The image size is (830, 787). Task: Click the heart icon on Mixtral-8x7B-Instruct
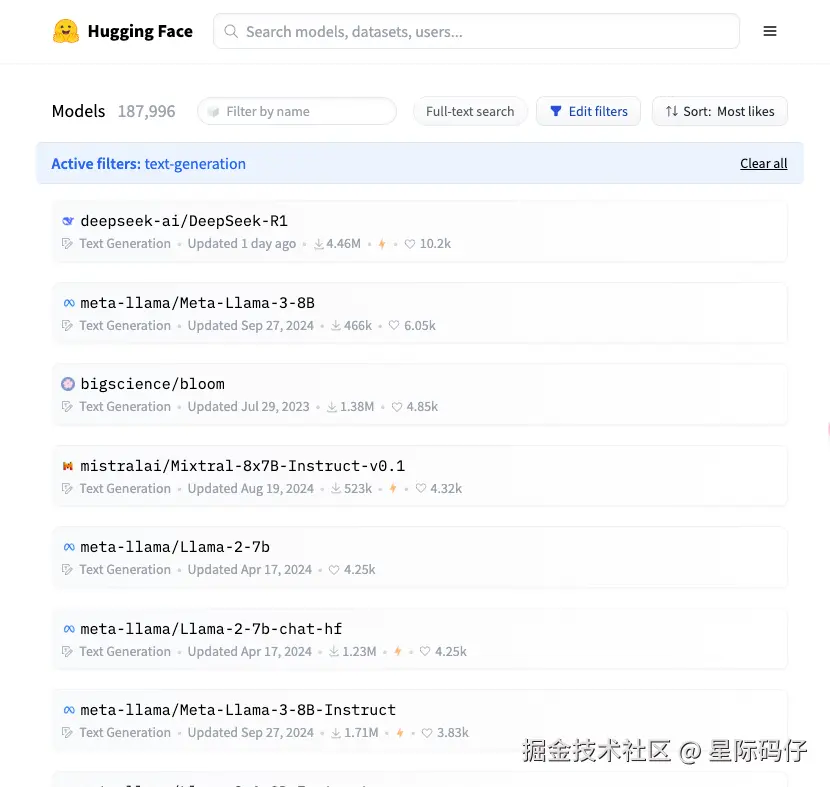421,489
